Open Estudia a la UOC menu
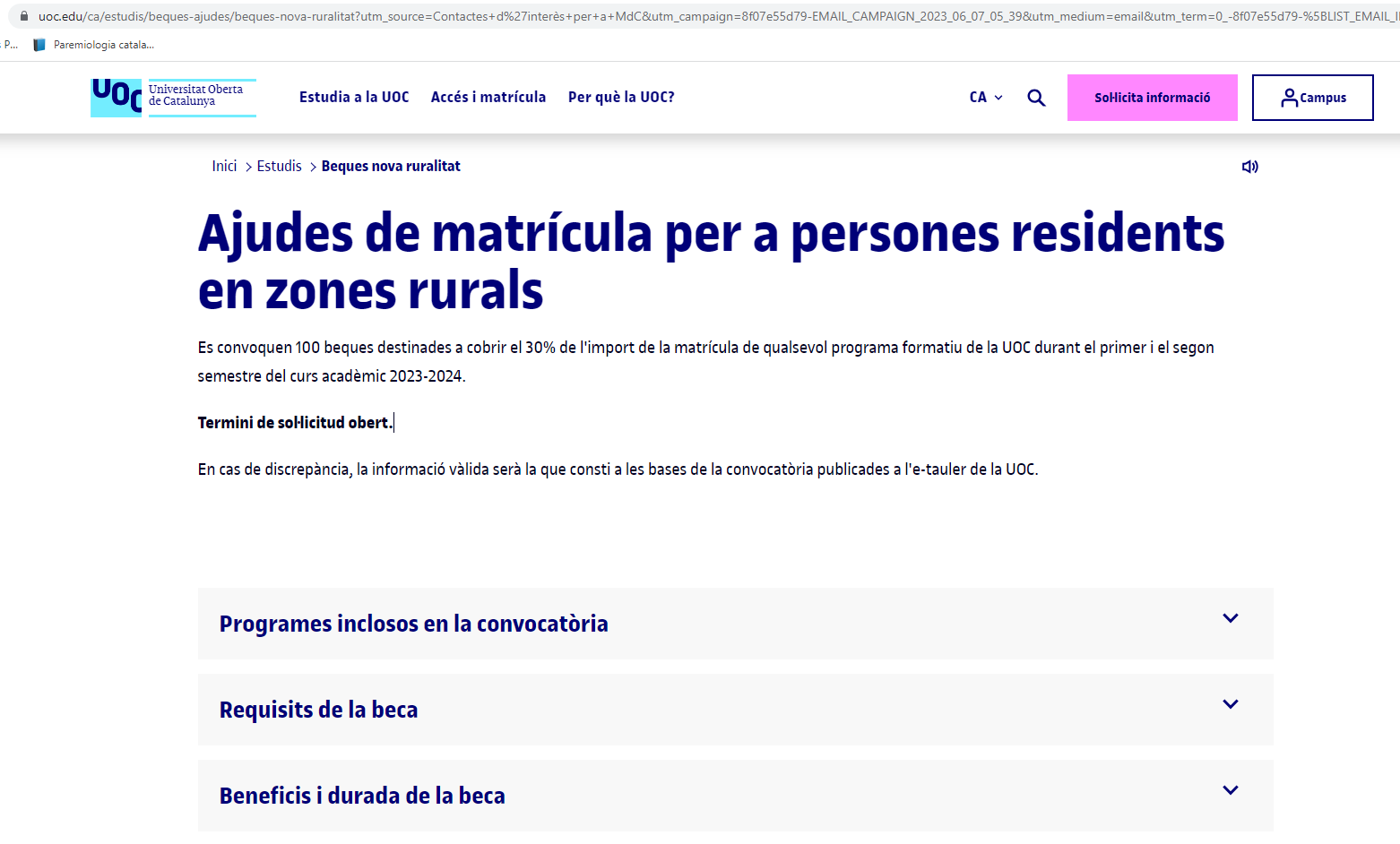This screenshot has height=844, width=1400. (x=354, y=98)
